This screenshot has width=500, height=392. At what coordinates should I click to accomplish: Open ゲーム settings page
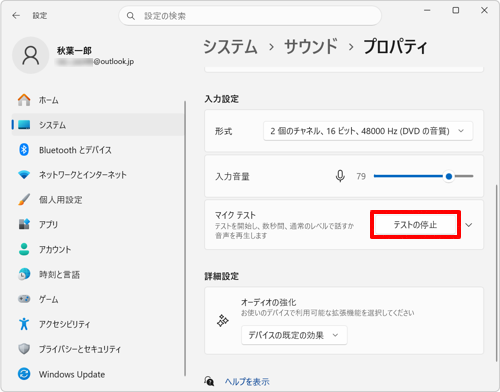(98, 299)
